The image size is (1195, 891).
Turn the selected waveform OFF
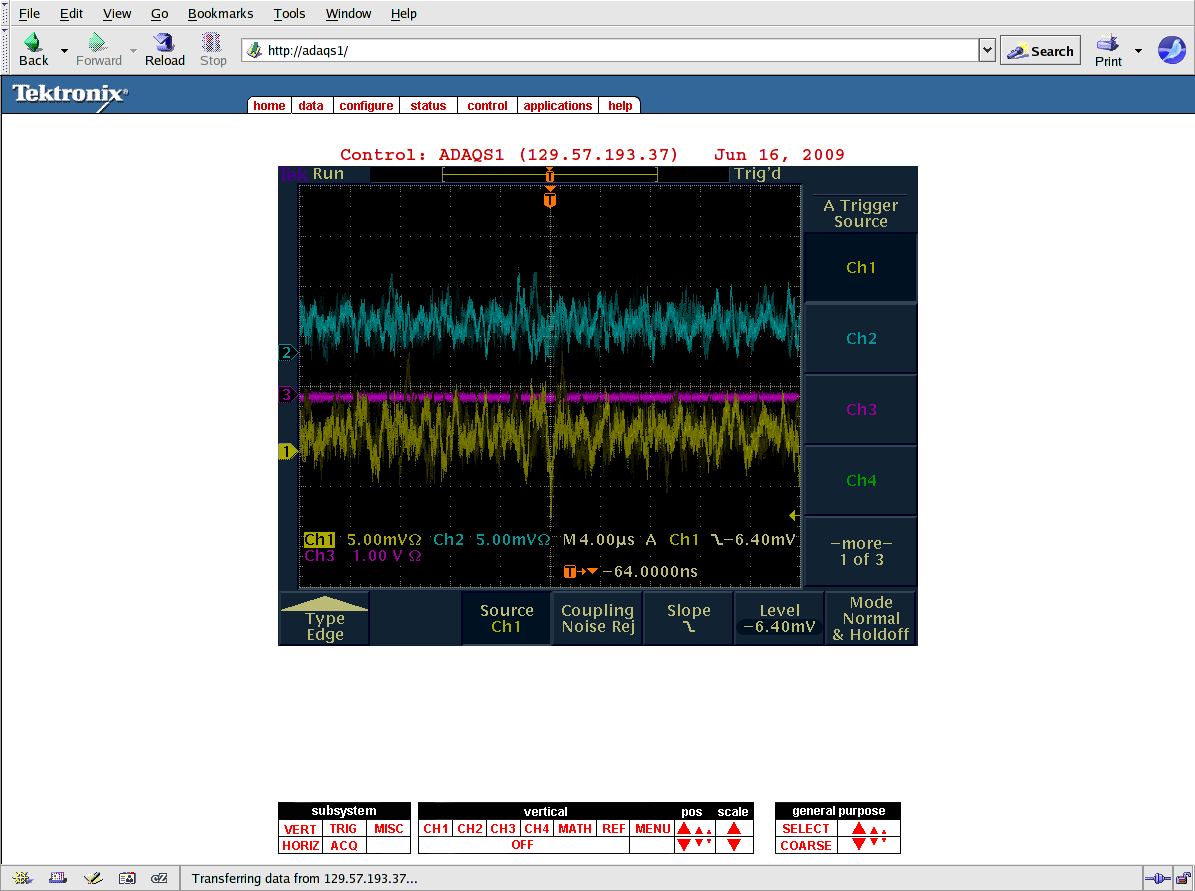coord(523,845)
